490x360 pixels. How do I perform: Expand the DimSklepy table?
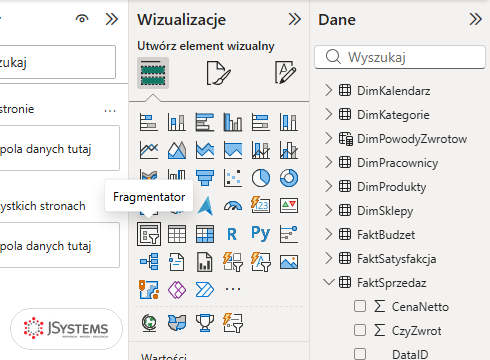click(329, 210)
